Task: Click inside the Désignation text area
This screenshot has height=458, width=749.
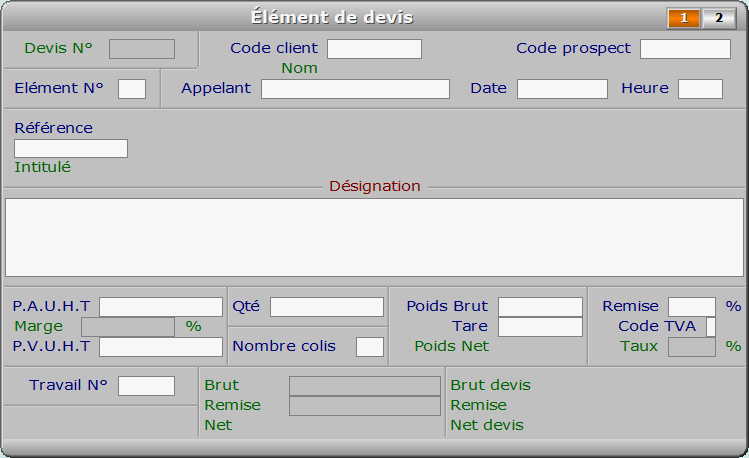Action: tap(374, 237)
